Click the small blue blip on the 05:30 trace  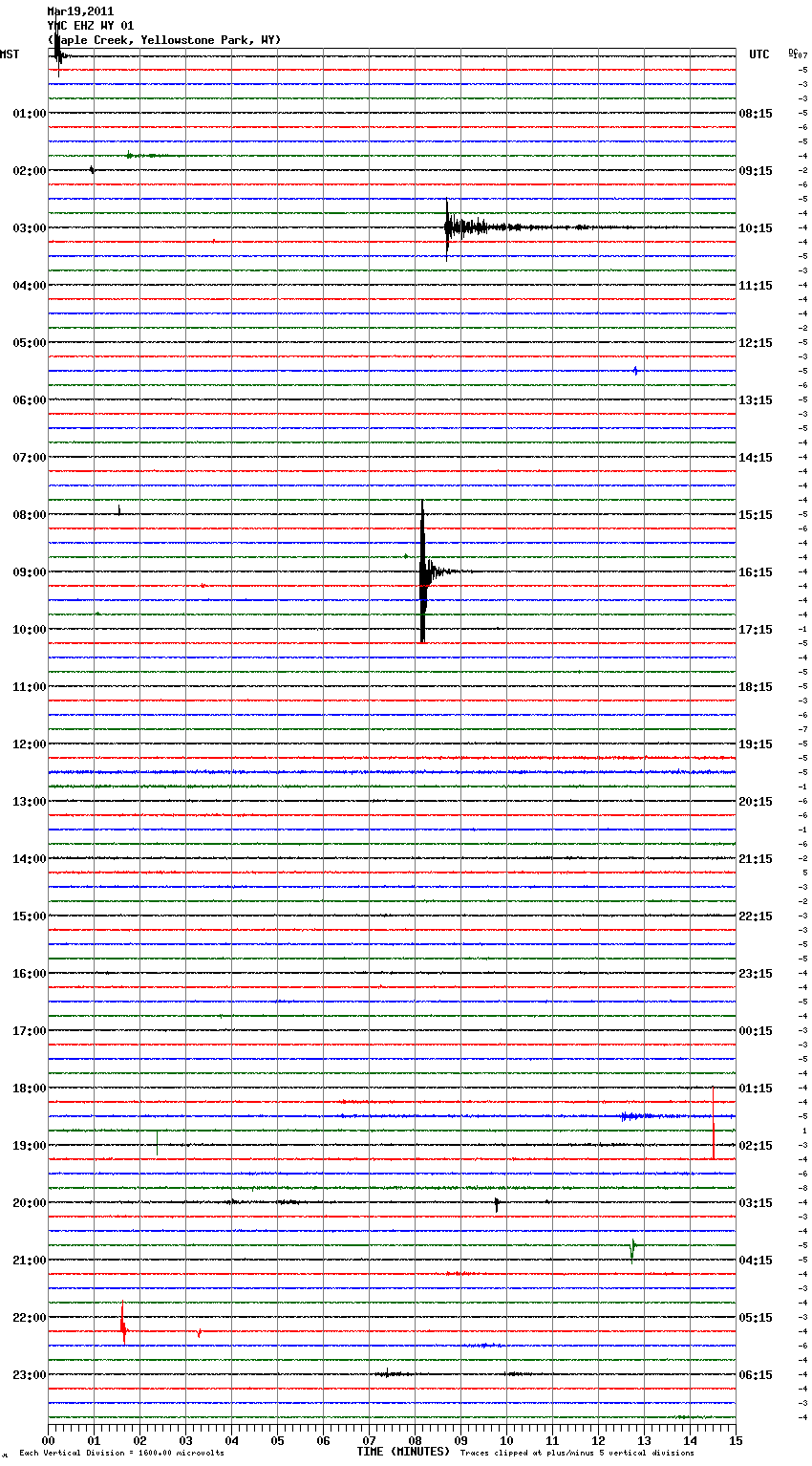pos(635,371)
